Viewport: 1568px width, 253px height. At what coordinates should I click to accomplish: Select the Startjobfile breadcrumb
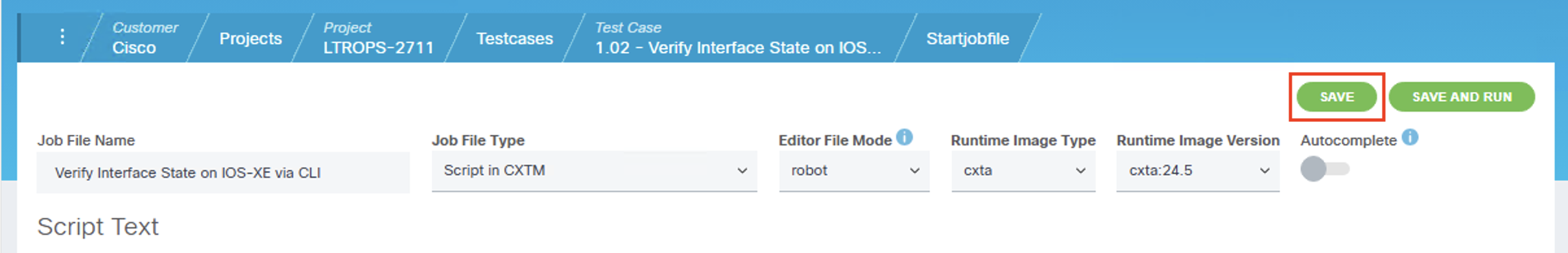(968, 38)
